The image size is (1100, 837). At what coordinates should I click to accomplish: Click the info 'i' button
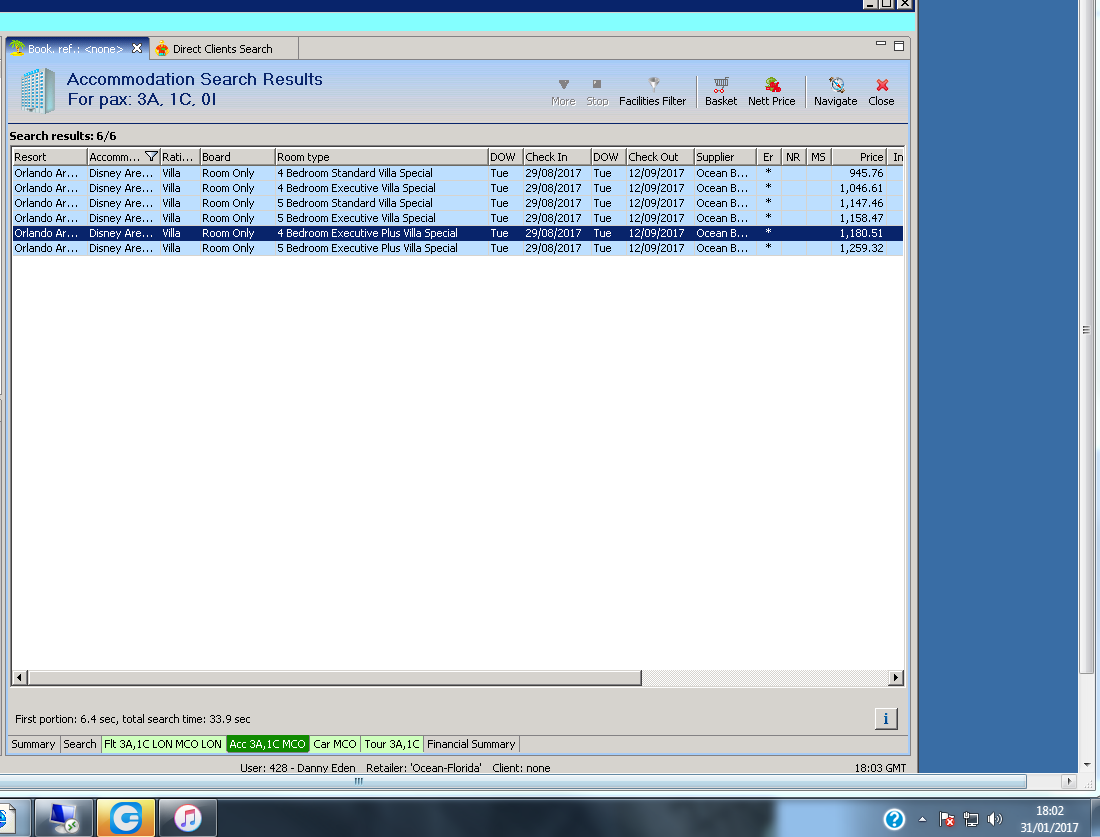tap(885, 718)
